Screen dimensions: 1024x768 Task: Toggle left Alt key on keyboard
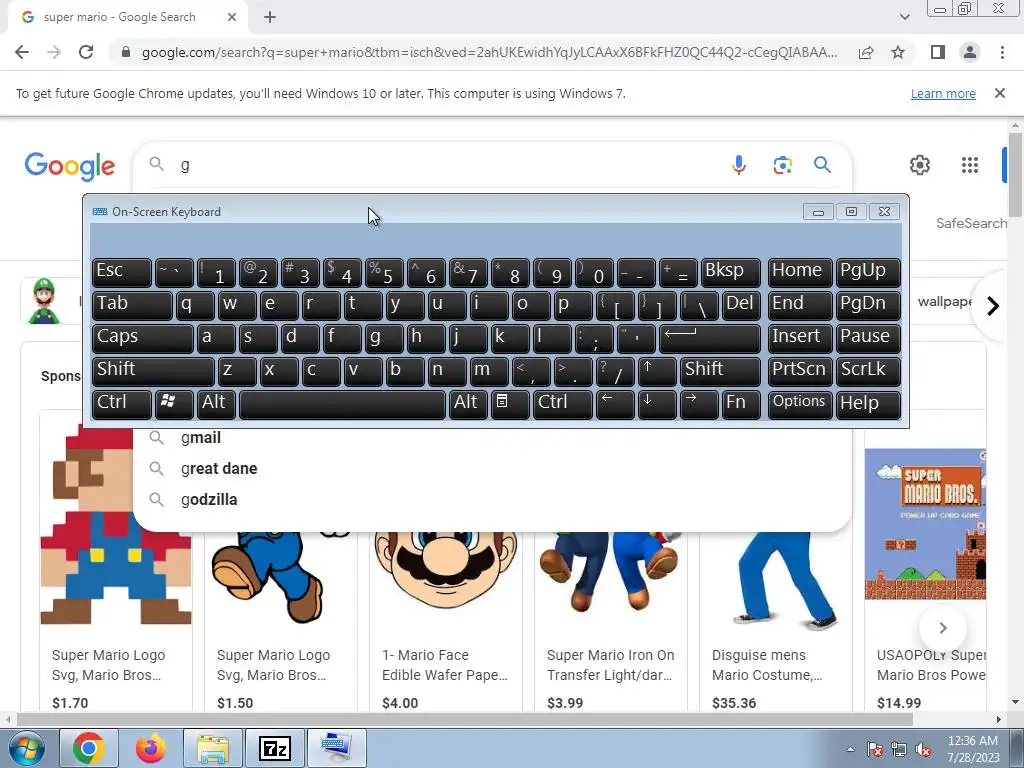216,404
